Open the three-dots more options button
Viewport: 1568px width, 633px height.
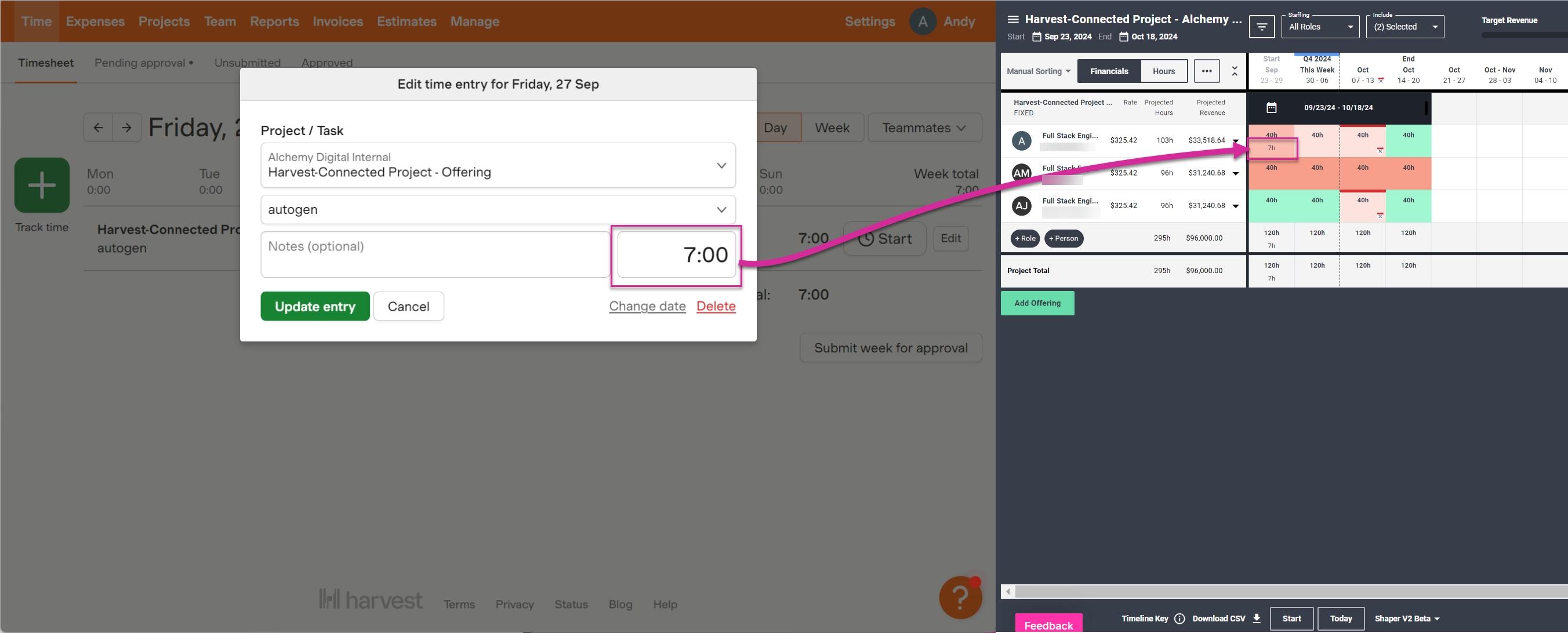[x=1206, y=71]
